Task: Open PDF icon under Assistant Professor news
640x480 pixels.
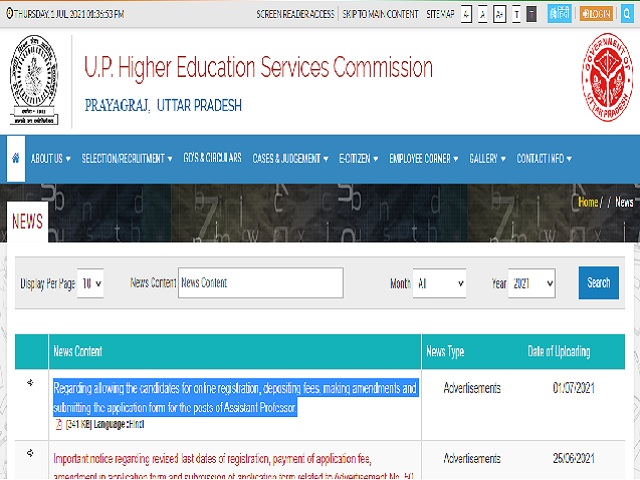Action: pyautogui.click(x=58, y=424)
